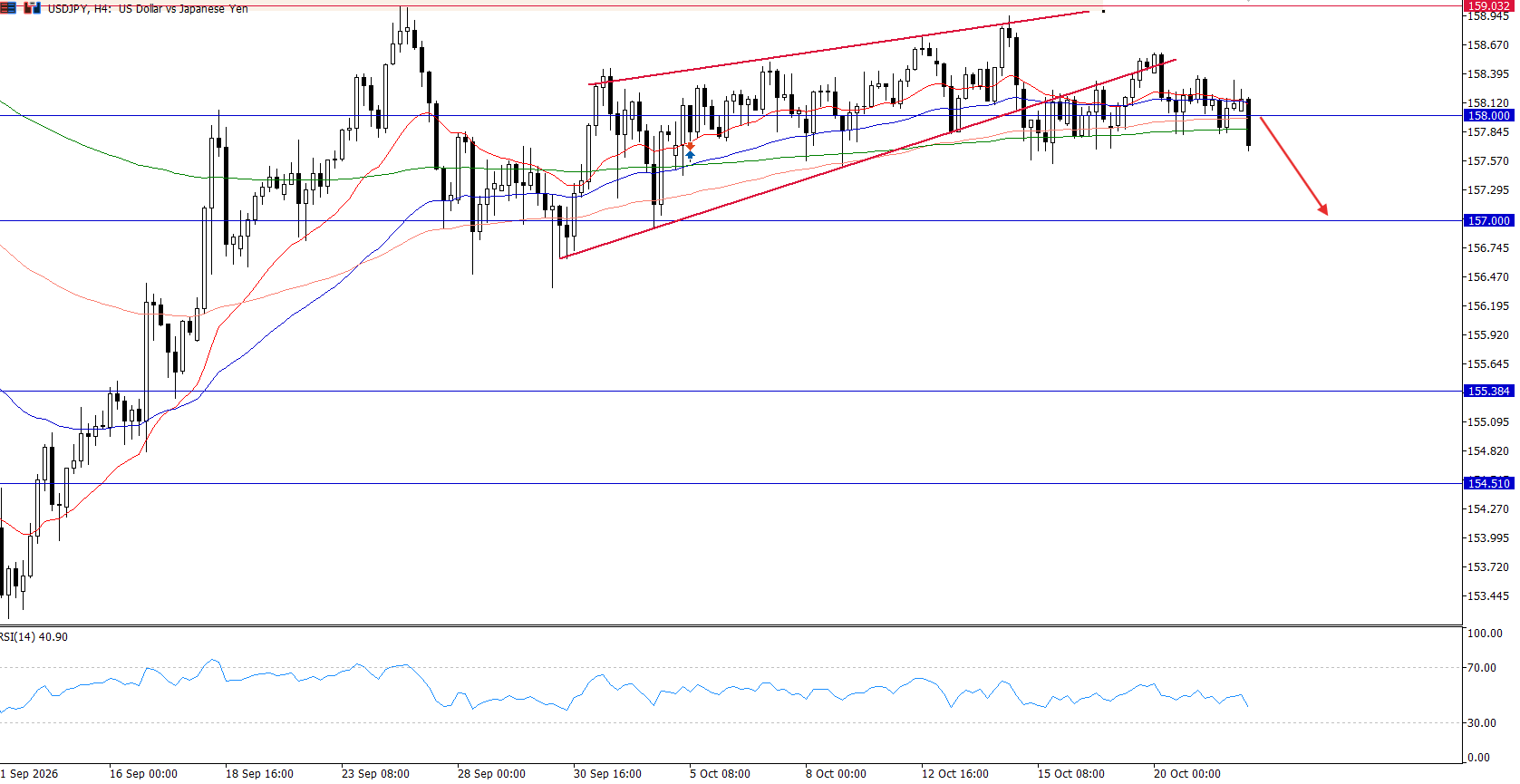1520x784 pixels.
Task: Toggle the One Click Trading panel icon
Action: click(x=33, y=8)
